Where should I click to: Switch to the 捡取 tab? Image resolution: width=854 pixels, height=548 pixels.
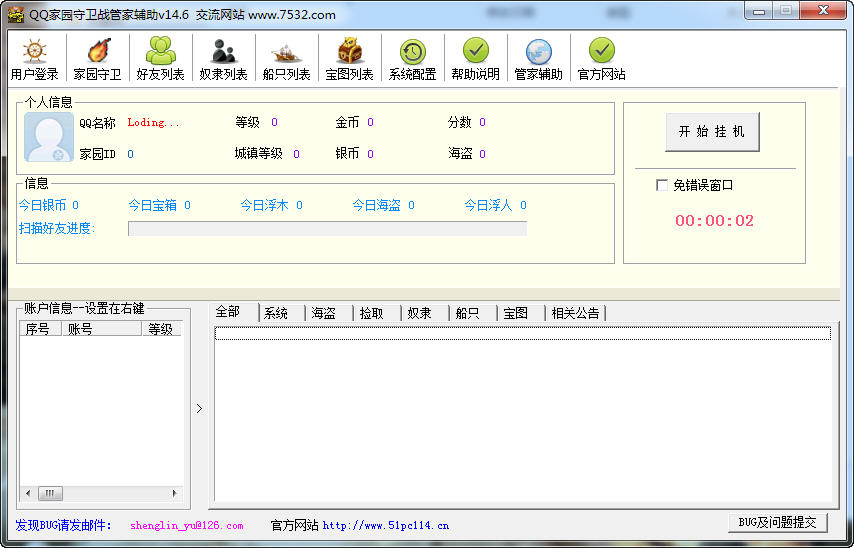(371, 313)
